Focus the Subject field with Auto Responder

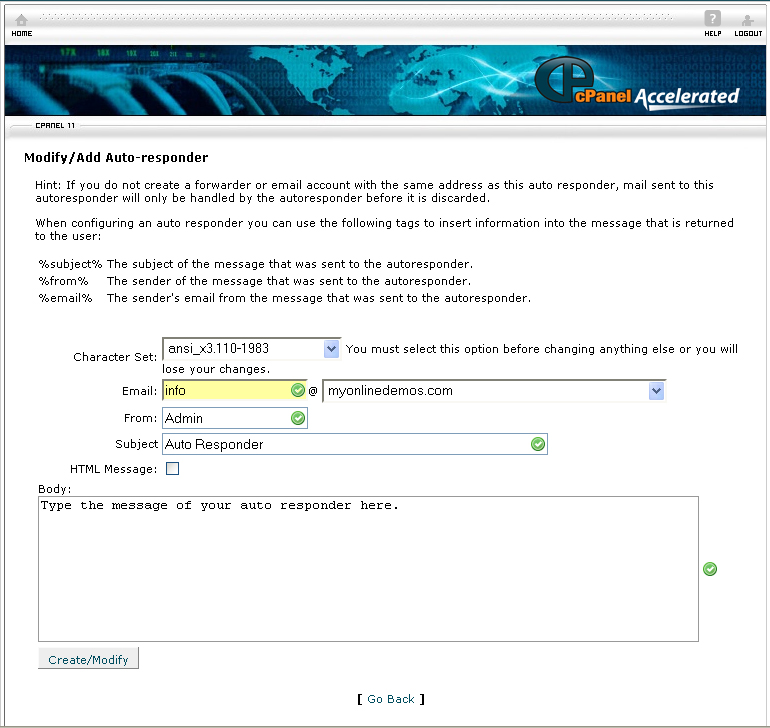355,444
